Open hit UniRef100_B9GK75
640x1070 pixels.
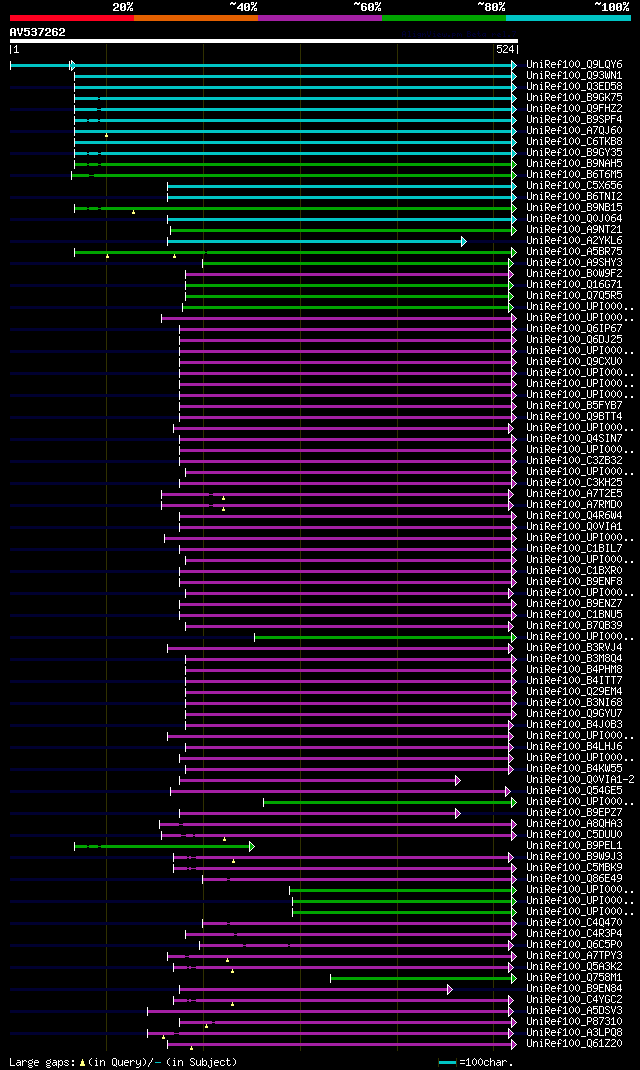click(574, 98)
